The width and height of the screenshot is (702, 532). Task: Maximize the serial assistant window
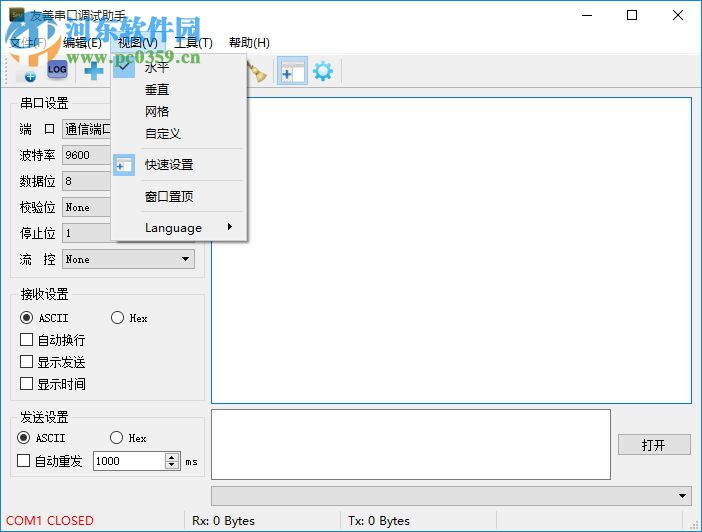pos(632,15)
